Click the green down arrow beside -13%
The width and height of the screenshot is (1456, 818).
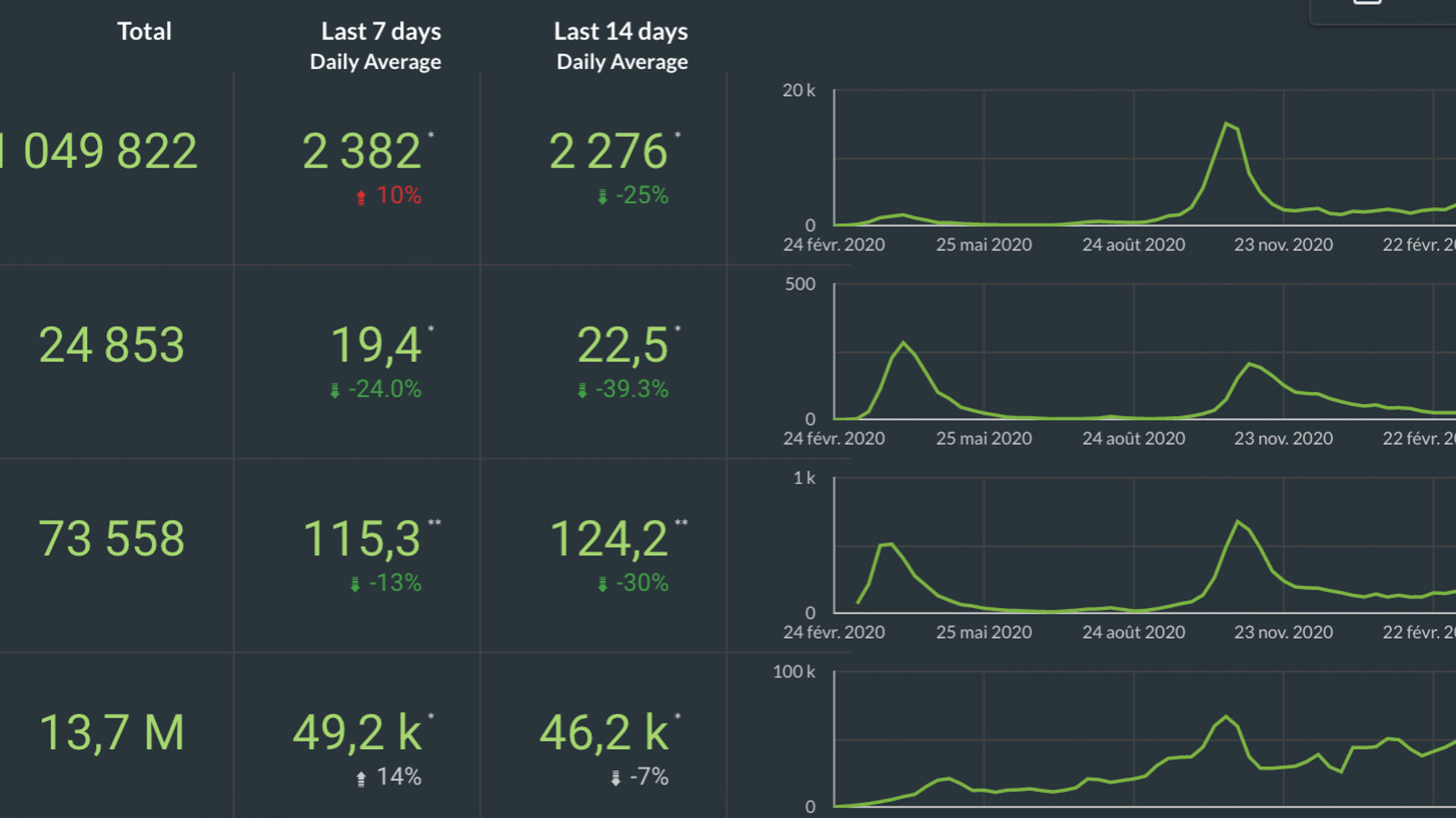(354, 584)
